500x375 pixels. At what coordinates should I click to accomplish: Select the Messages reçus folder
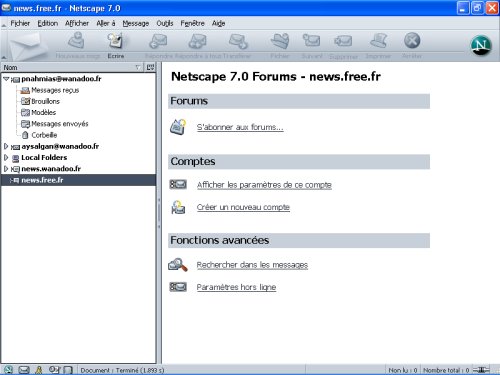pos(55,90)
